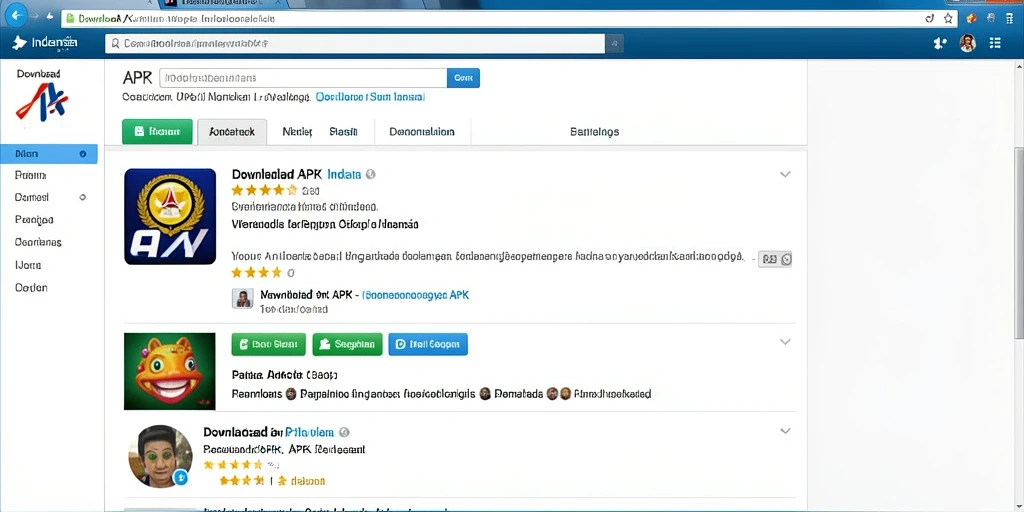Click the blue Itall Ceagon button

pos(428,344)
